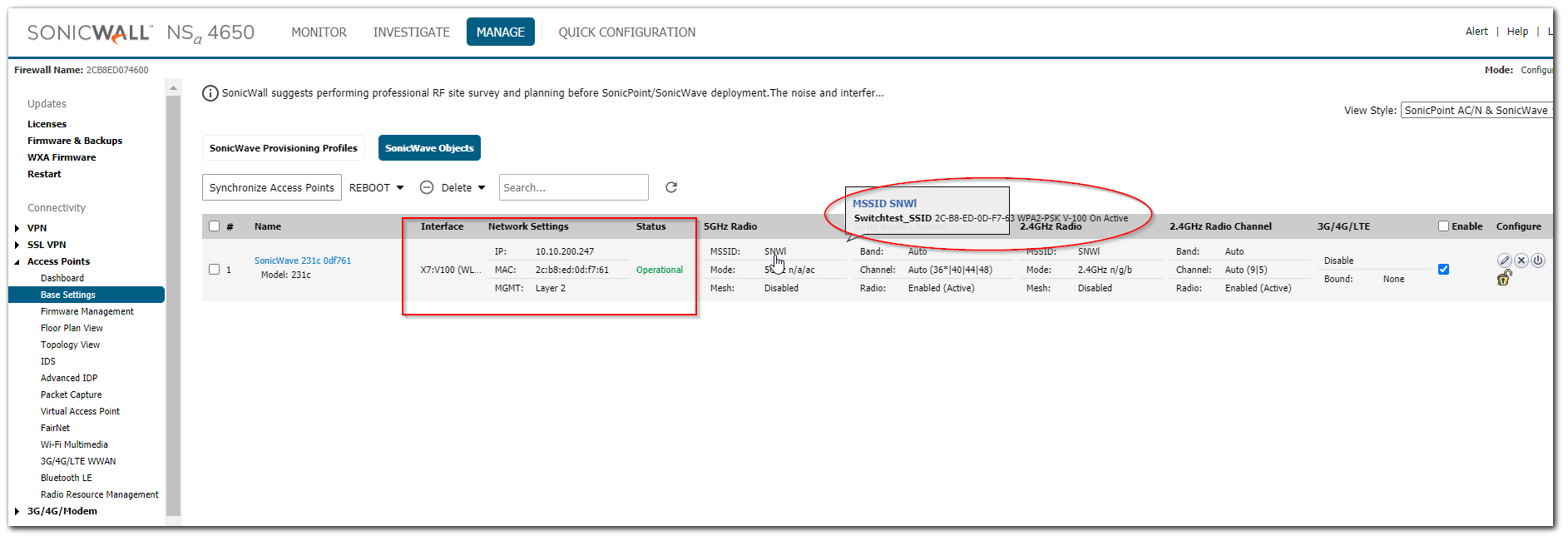Open the View Style dropdown
1568x541 pixels.
pyautogui.click(x=1476, y=110)
